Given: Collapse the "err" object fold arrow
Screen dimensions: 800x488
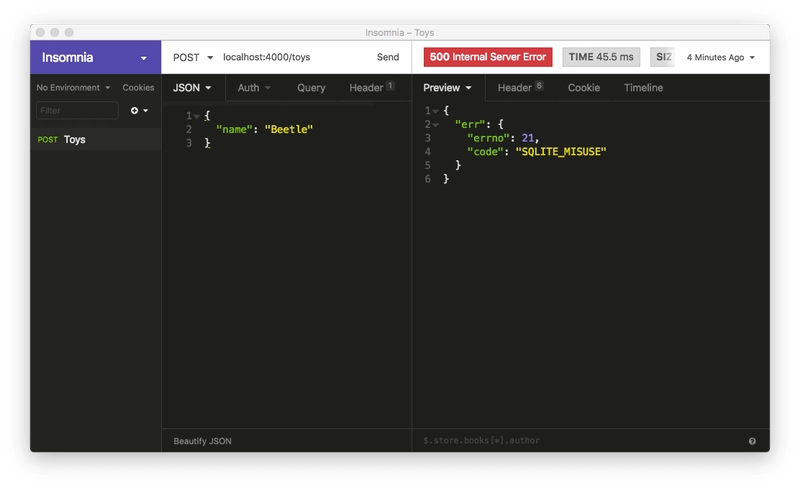Looking at the screenshot, I should click(435, 125).
